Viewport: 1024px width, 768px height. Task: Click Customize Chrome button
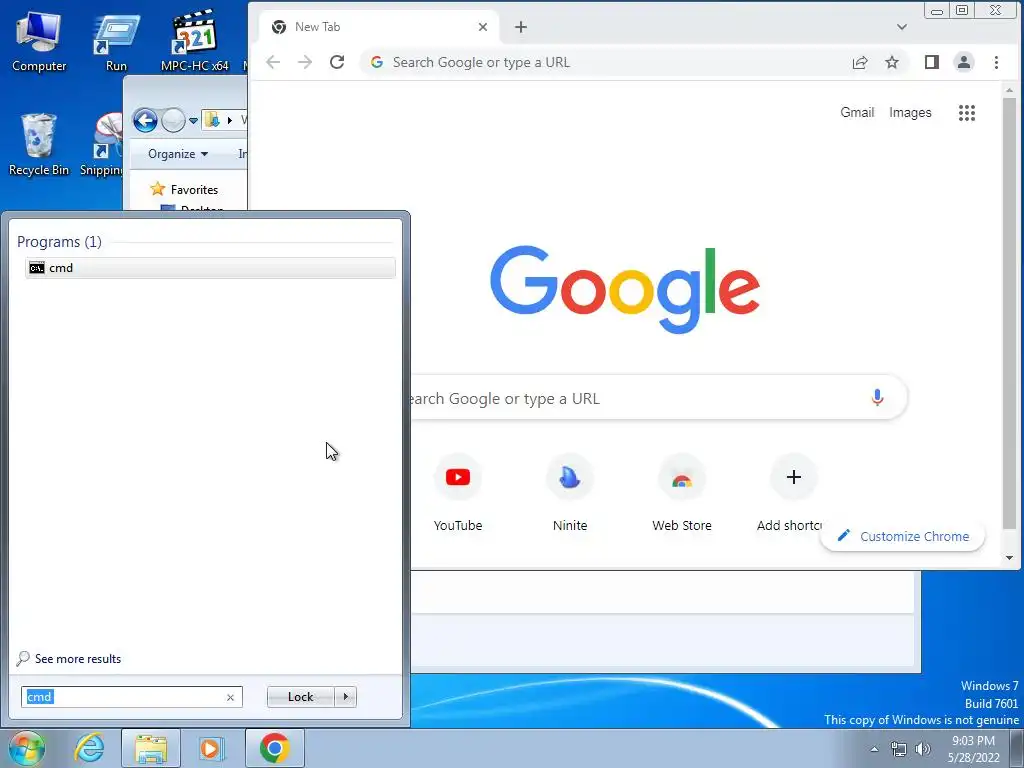click(903, 536)
